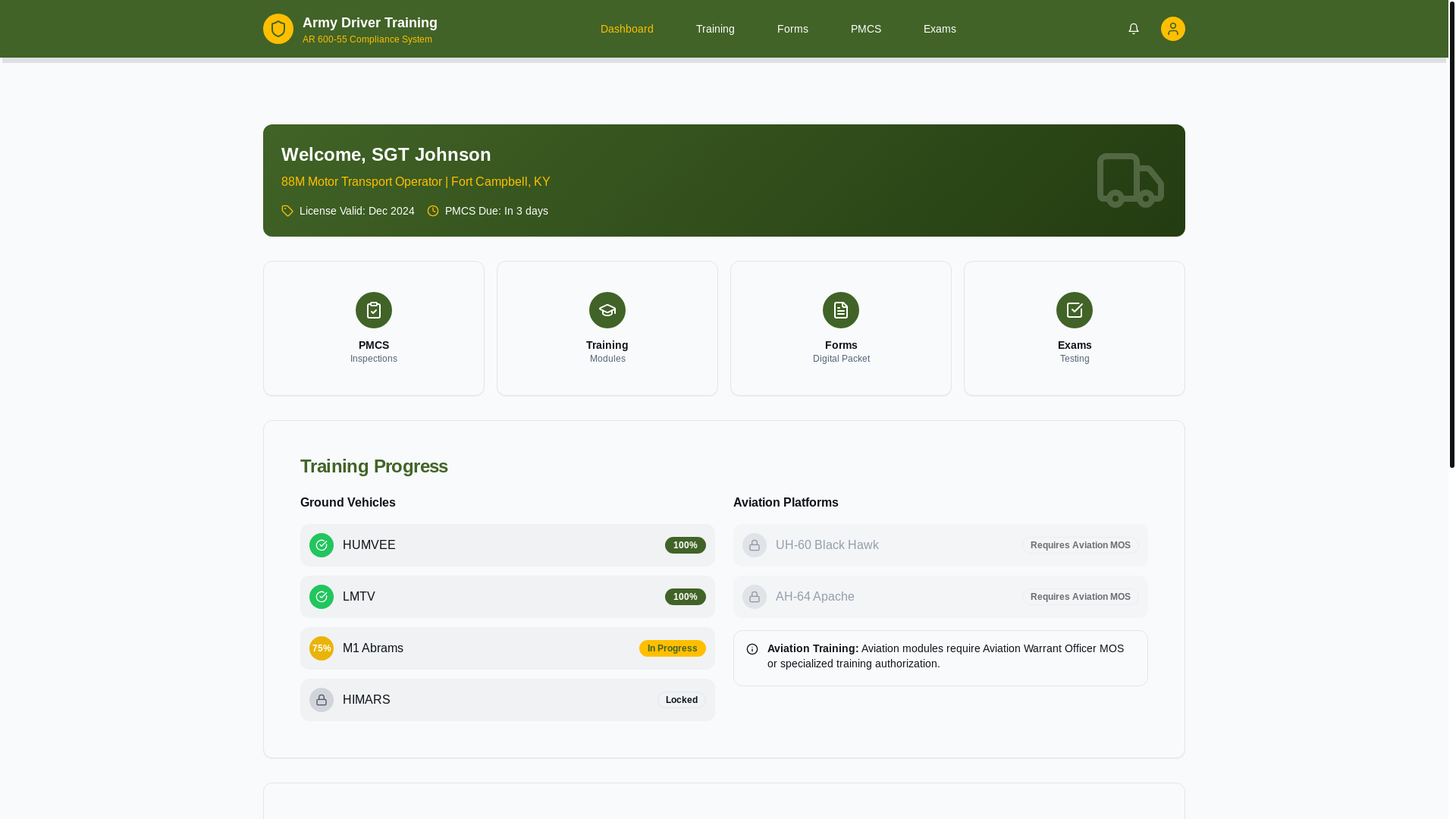Open the user profile avatar
The image size is (1456, 819).
tap(1172, 29)
